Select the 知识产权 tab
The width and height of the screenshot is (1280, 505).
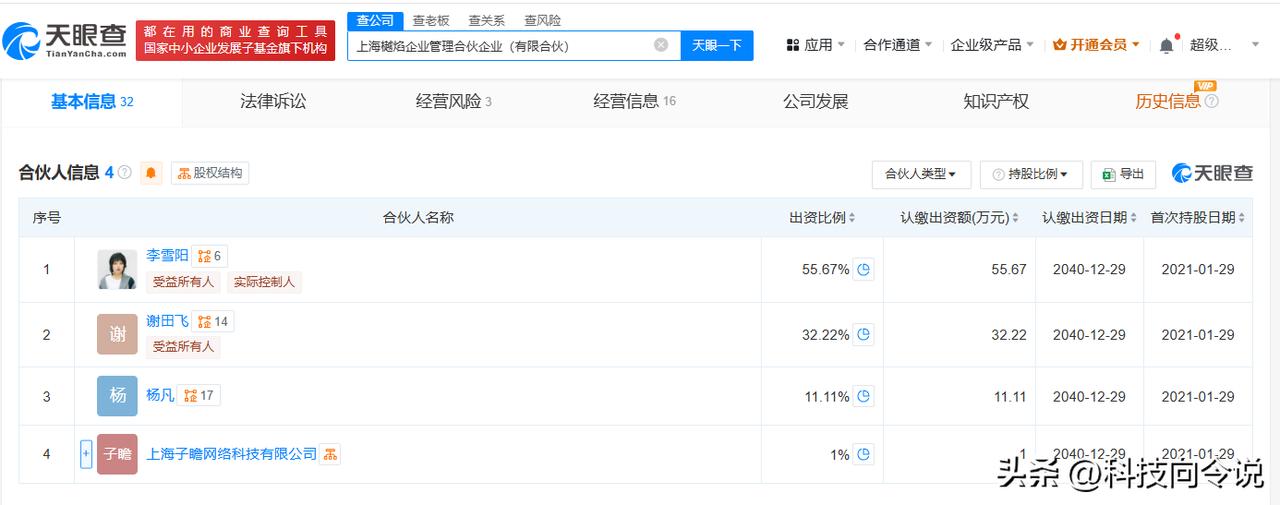pos(996,101)
